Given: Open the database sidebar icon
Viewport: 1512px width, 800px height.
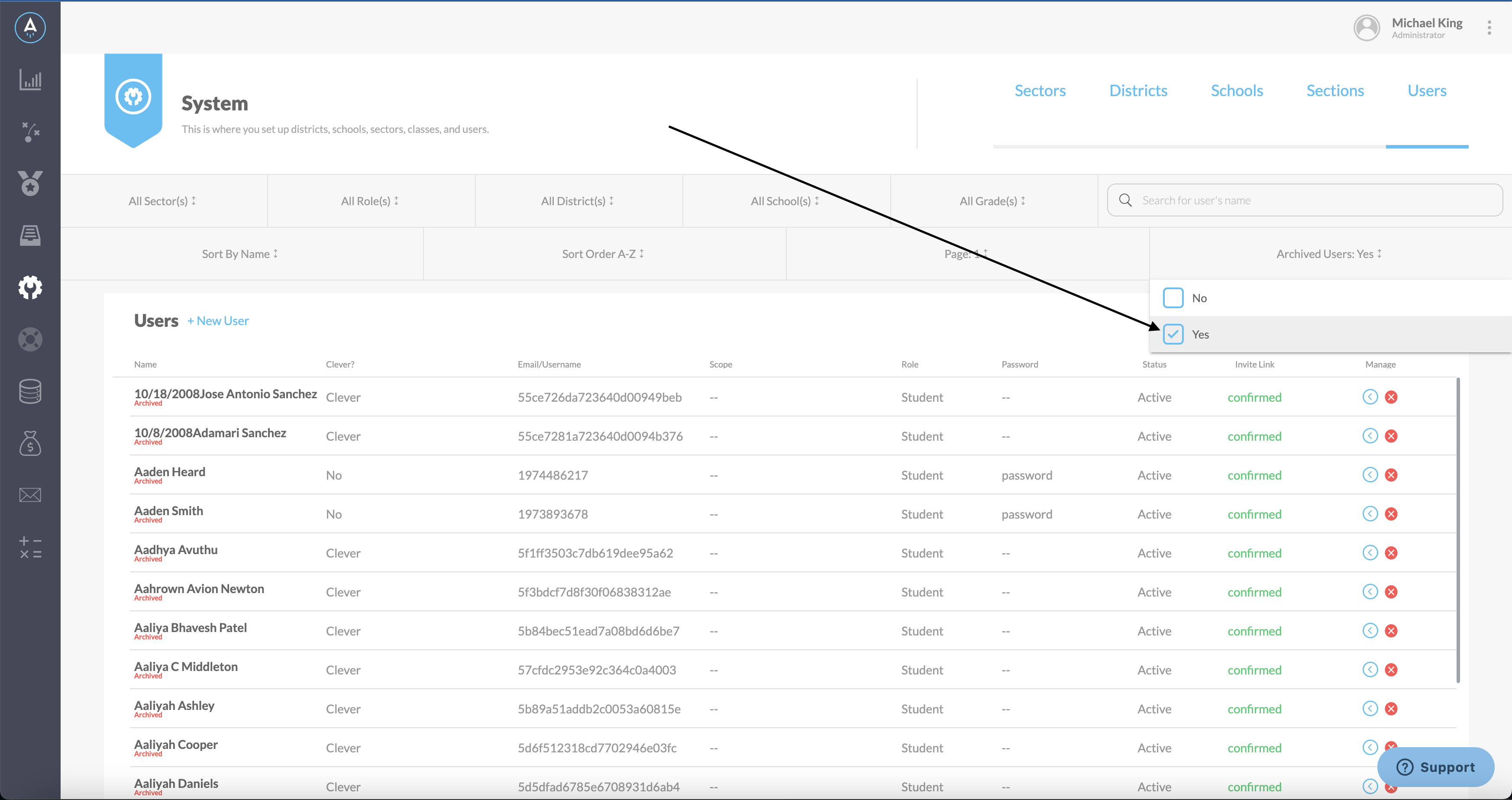Looking at the screenshot, I should click(30, 391).
